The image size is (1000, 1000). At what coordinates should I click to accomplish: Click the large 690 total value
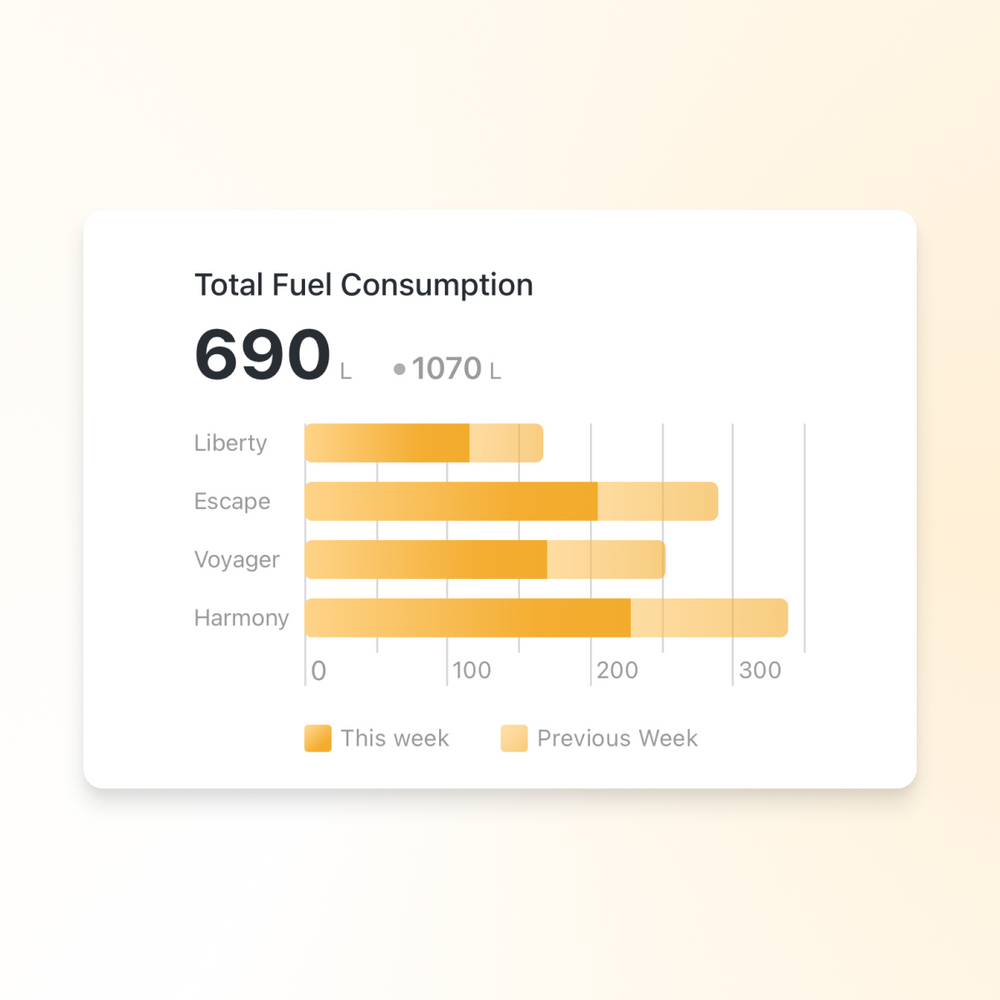pos(262,356)
